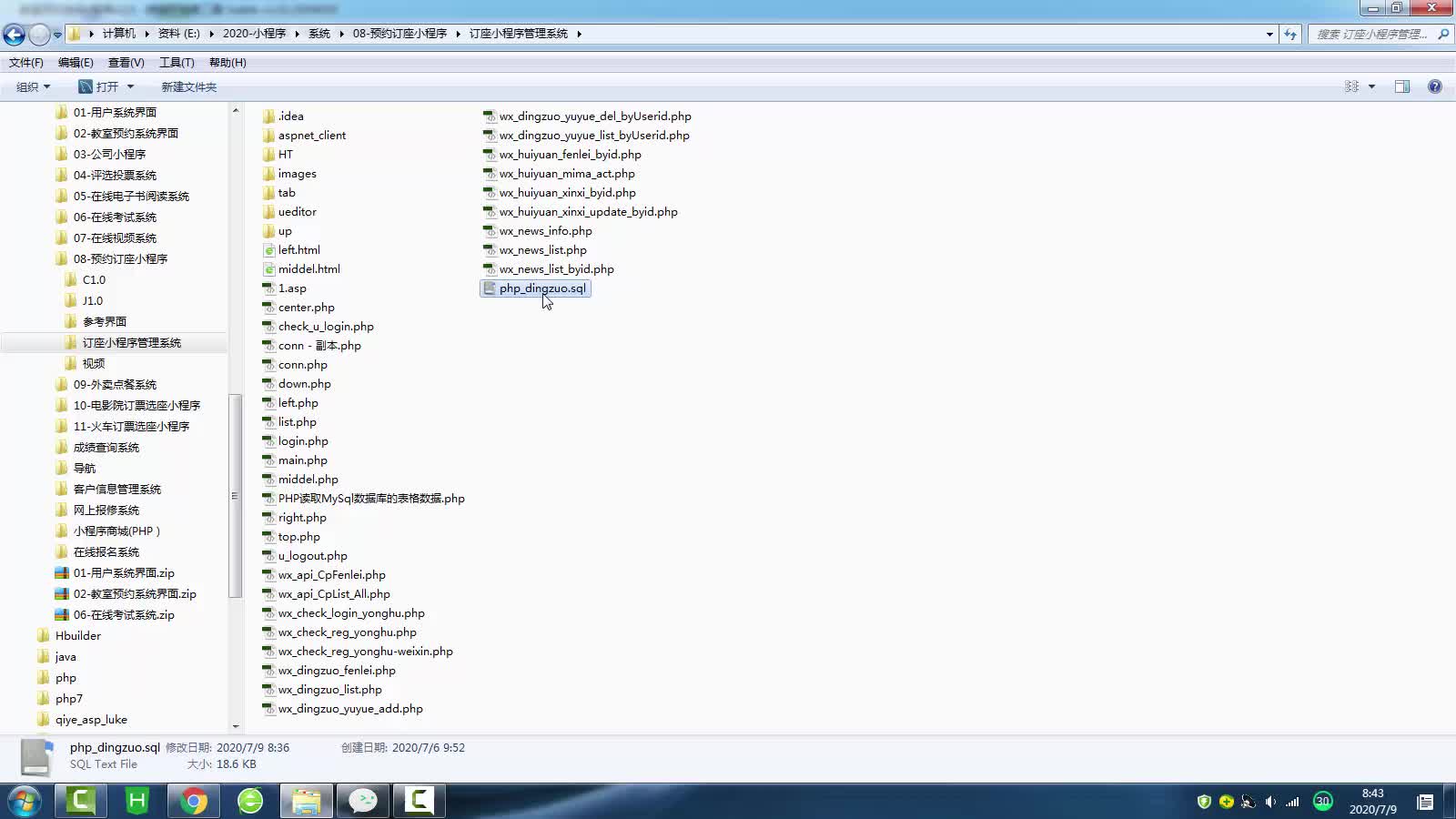This screenshot has width=1456, height=819.
Task: Click the refresh button beside address bar
Action: click(x=1290, y=34)
